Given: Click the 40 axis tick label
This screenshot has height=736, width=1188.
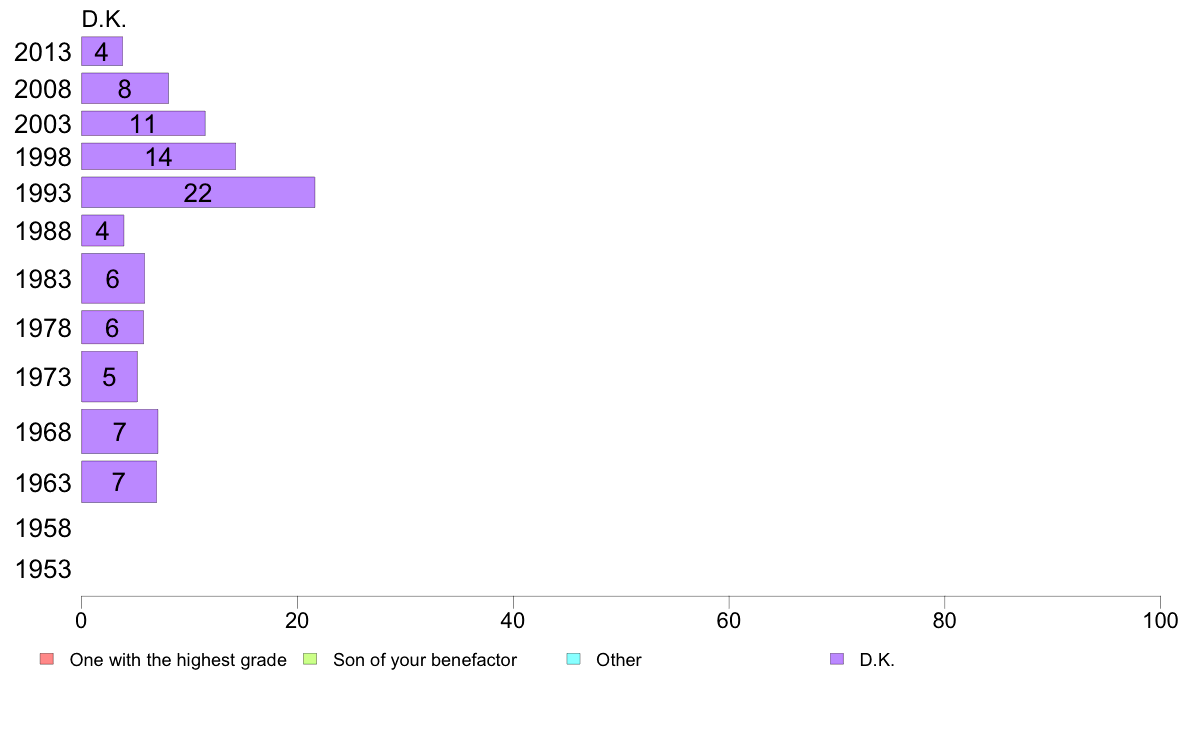Looking at the screenshot, I should click(513, 621).
